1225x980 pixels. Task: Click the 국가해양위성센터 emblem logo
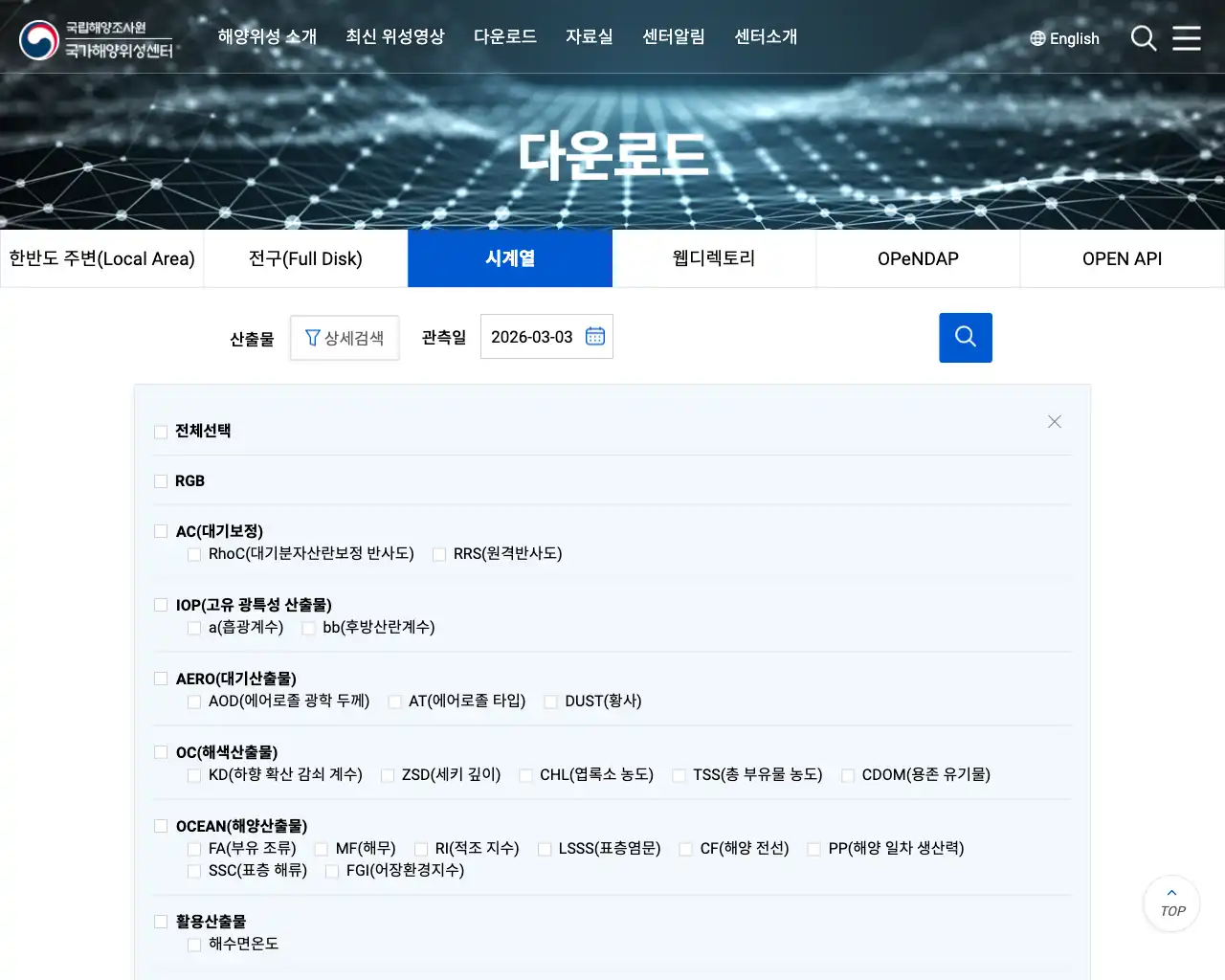pos(38,40)
